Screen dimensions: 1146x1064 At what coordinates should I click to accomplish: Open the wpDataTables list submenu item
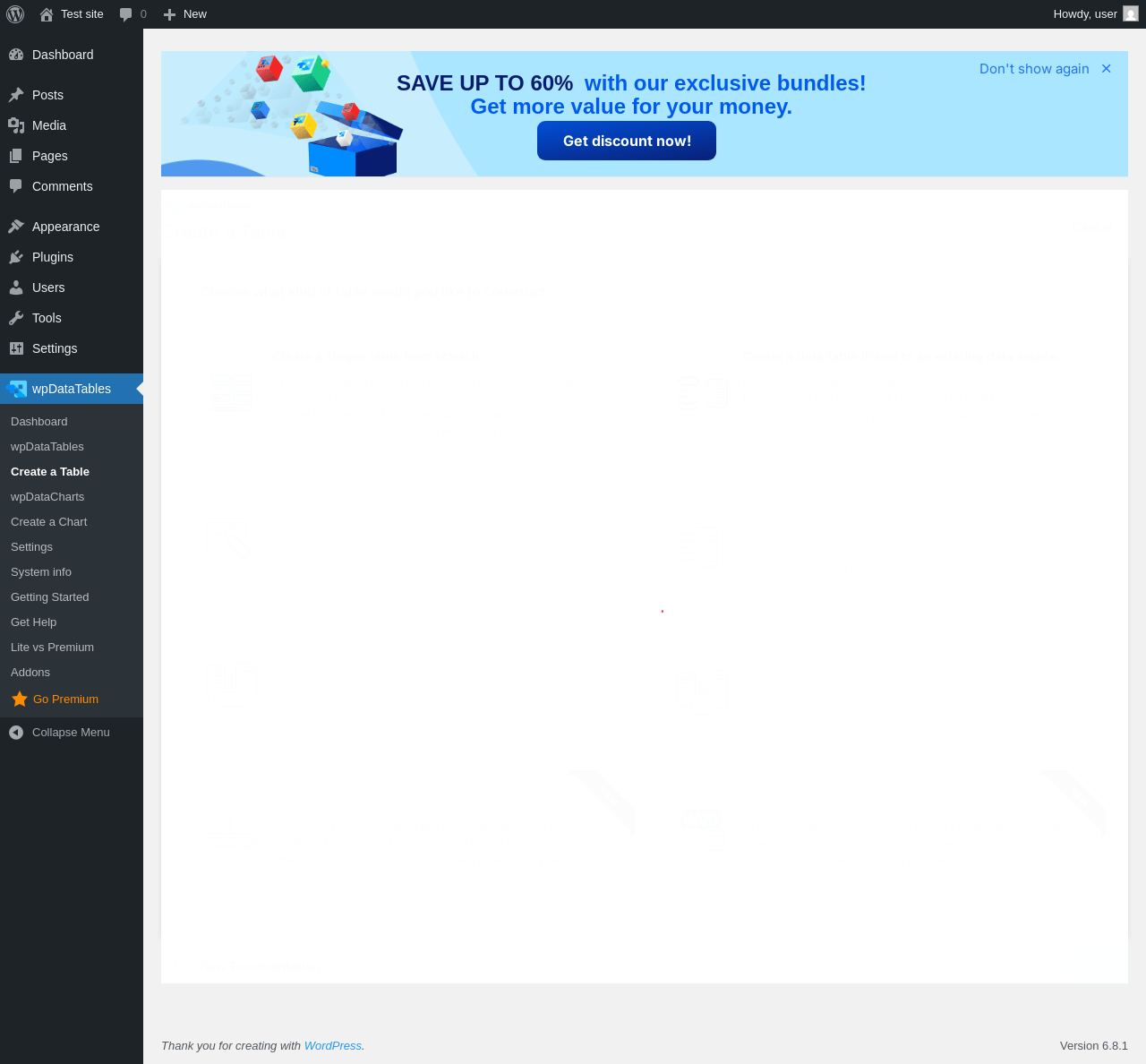coord(47,447)
